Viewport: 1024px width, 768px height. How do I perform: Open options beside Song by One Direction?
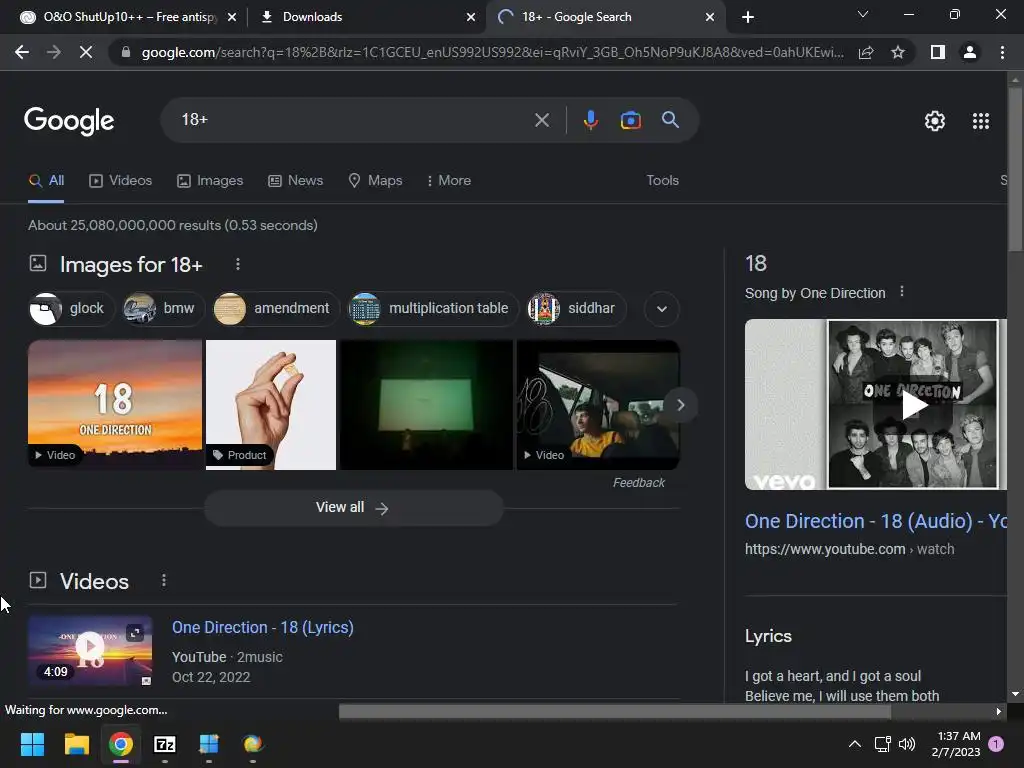(902, 291)
